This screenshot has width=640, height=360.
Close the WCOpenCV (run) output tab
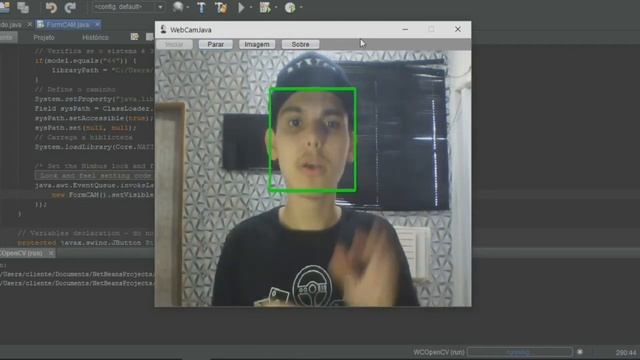51,253
